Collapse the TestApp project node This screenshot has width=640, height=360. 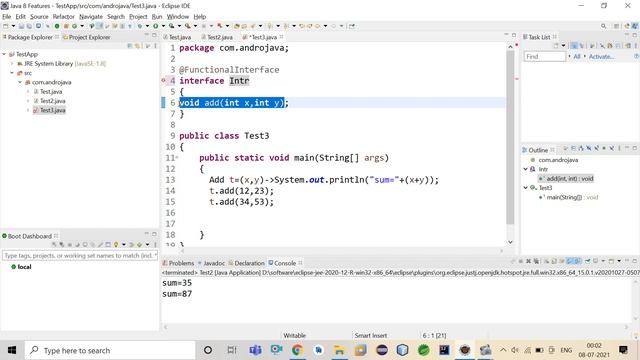point(4,54)
